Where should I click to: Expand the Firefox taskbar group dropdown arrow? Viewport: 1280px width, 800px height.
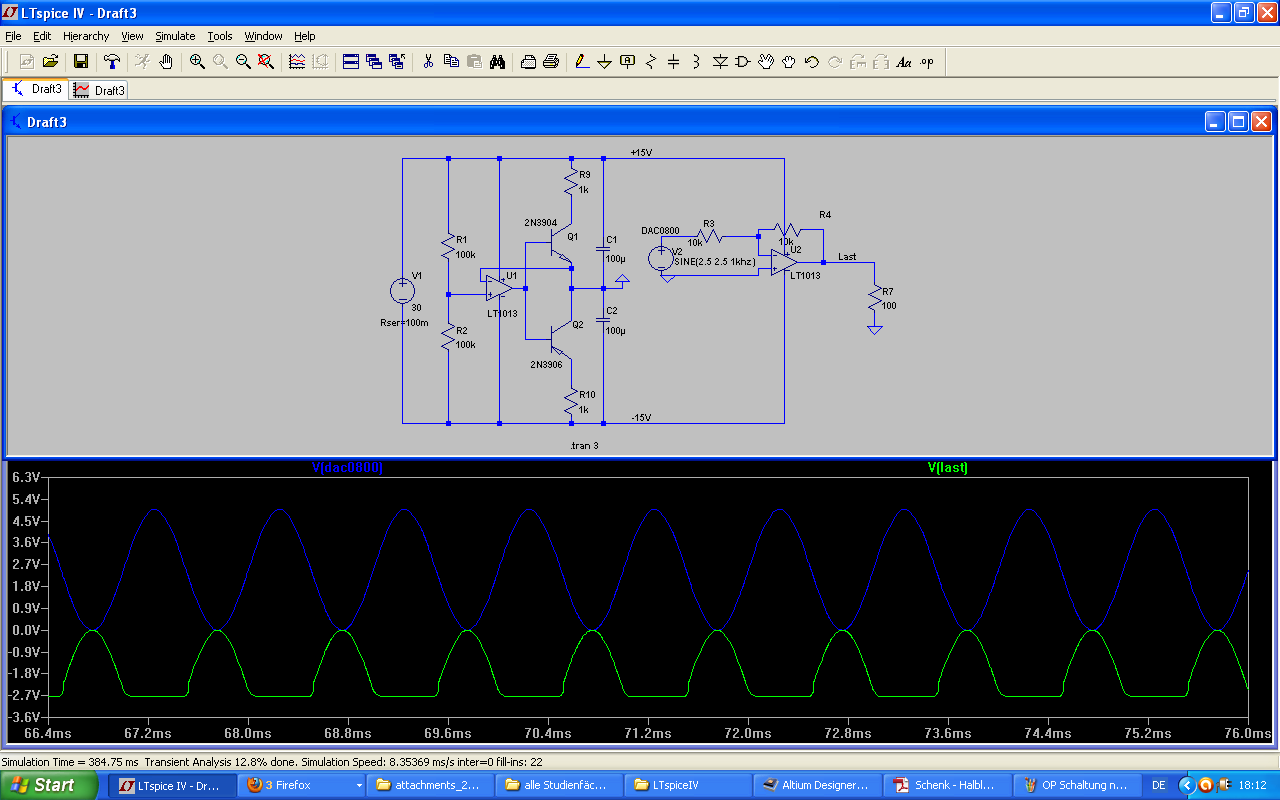pyautogui.click(x=359, y=785)
